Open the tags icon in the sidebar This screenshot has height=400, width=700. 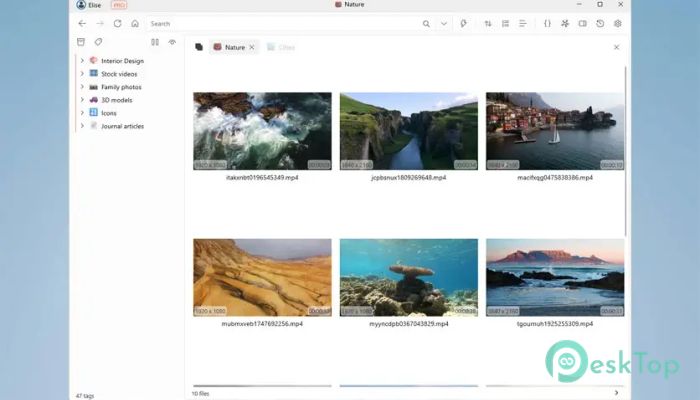[x=98, y=42]
